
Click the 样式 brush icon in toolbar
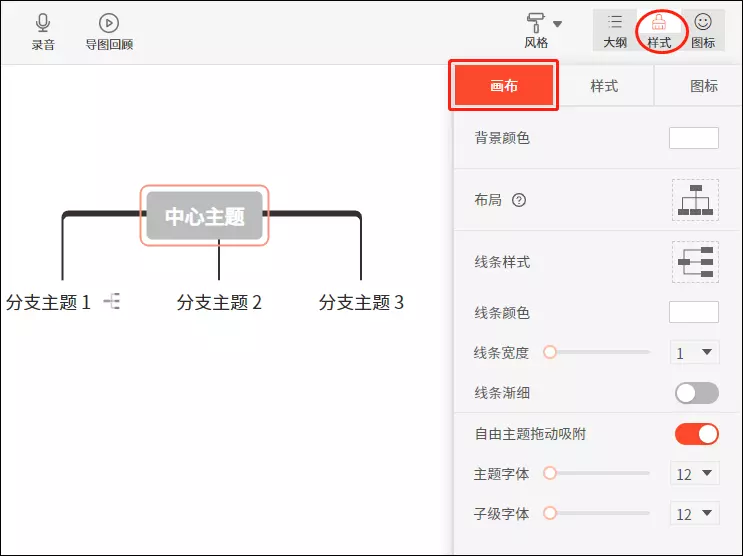[x=659, y=22]
